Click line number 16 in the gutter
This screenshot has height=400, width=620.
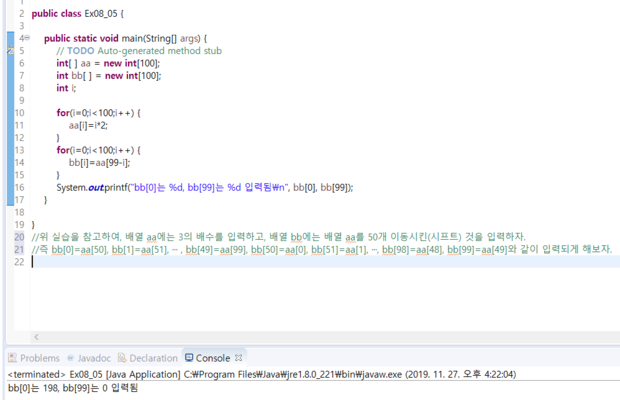[x=19, y=187]
